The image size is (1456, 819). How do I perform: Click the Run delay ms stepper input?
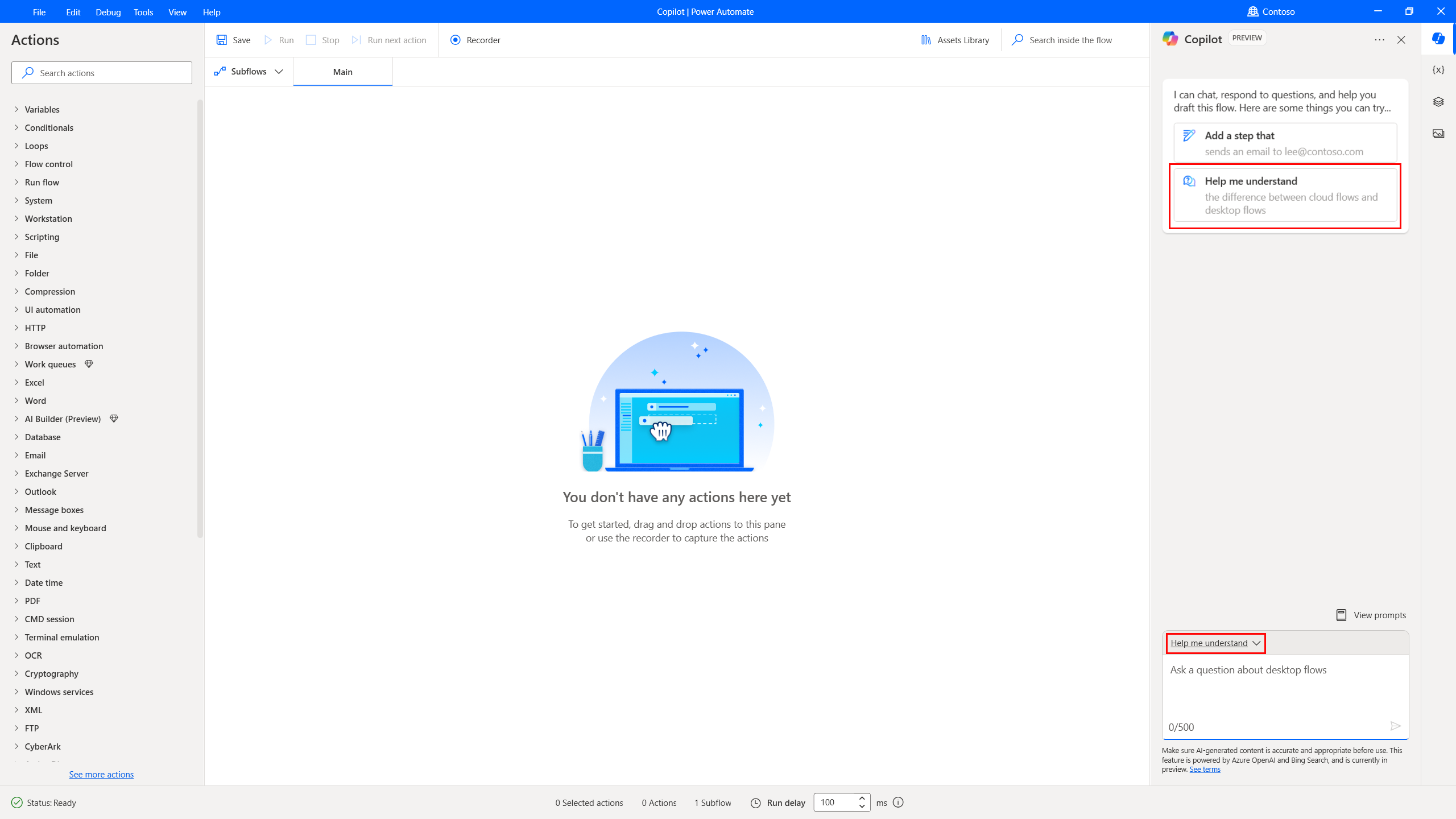[841, 802]
